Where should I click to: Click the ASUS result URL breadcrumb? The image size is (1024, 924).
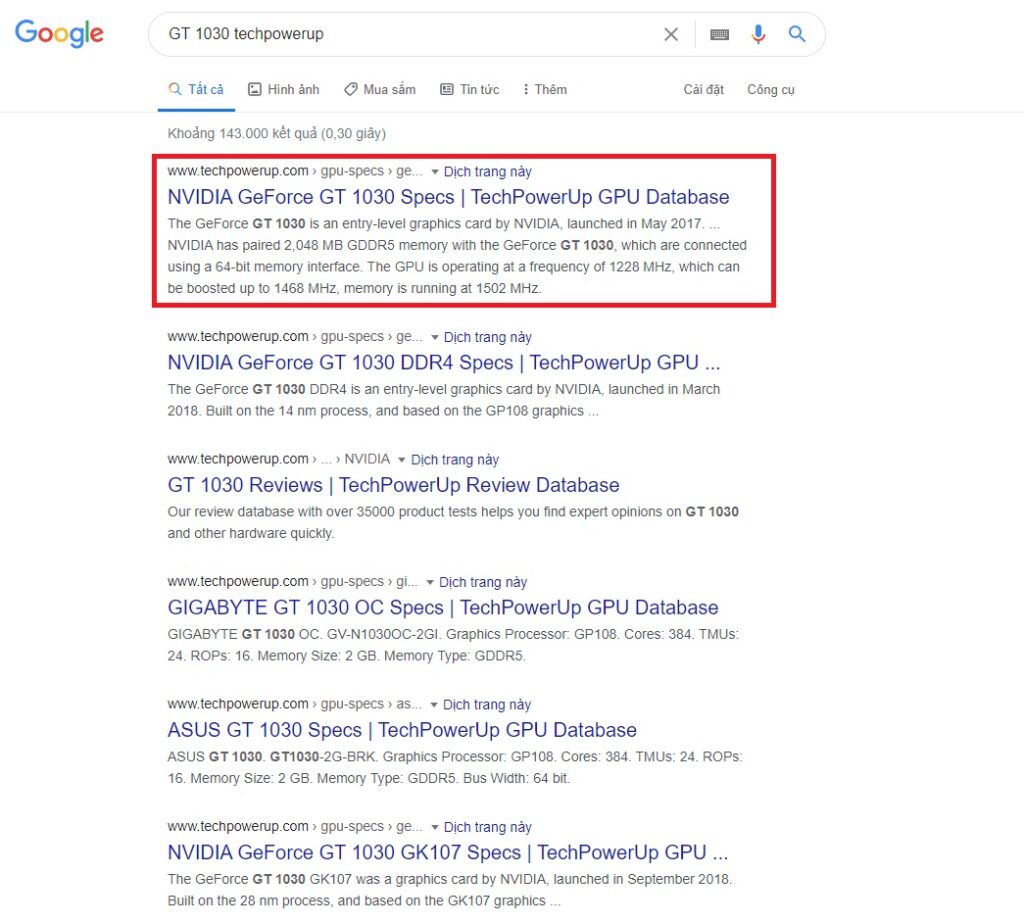[x=295, y=704]
